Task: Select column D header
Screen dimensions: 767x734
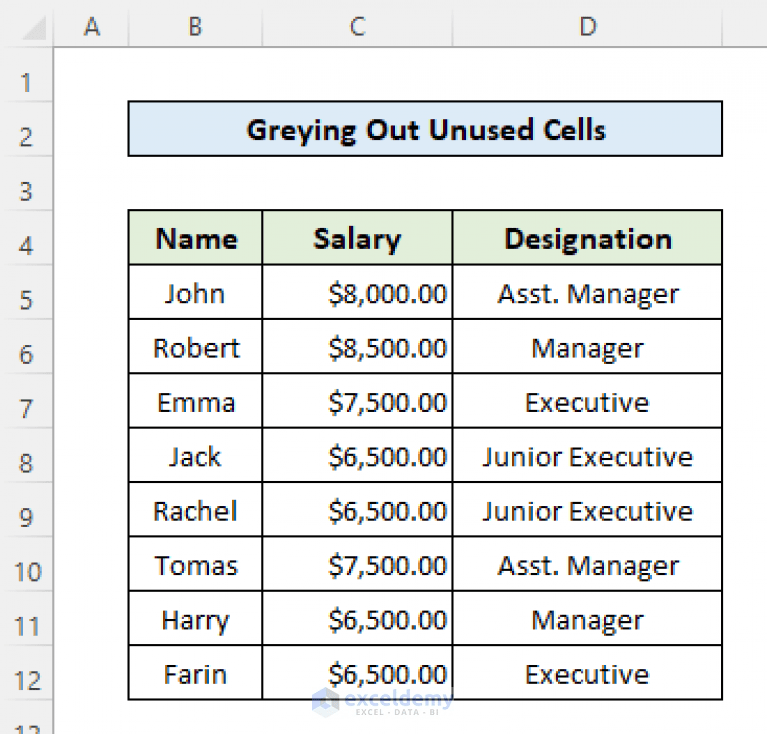Action: coord(587,24)
